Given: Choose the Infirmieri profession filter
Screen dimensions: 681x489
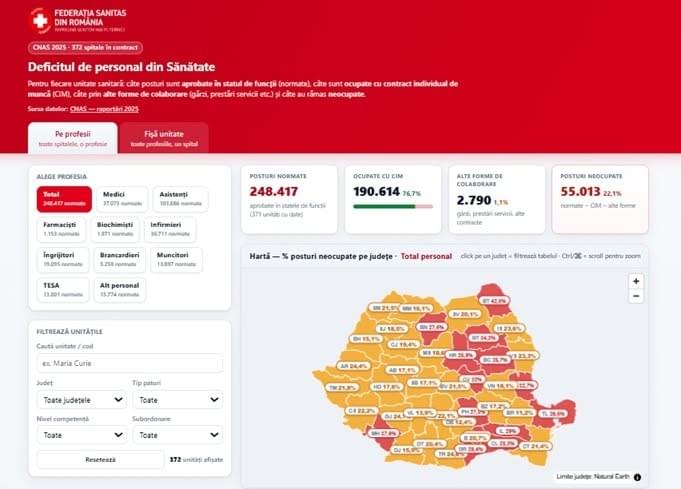Looking at the screenshot, I should pyautogui.click(x=170, y=229).
